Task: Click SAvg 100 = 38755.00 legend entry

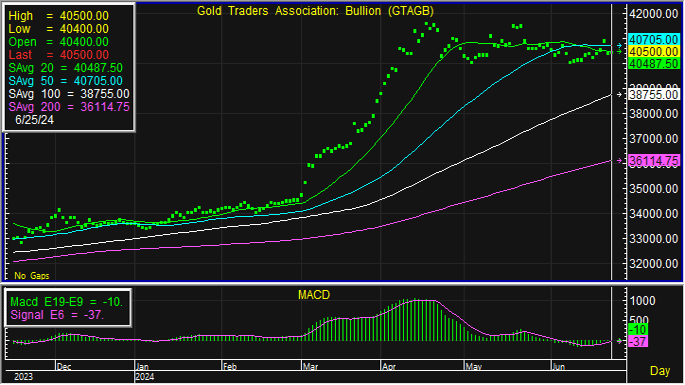Action: 69,94
